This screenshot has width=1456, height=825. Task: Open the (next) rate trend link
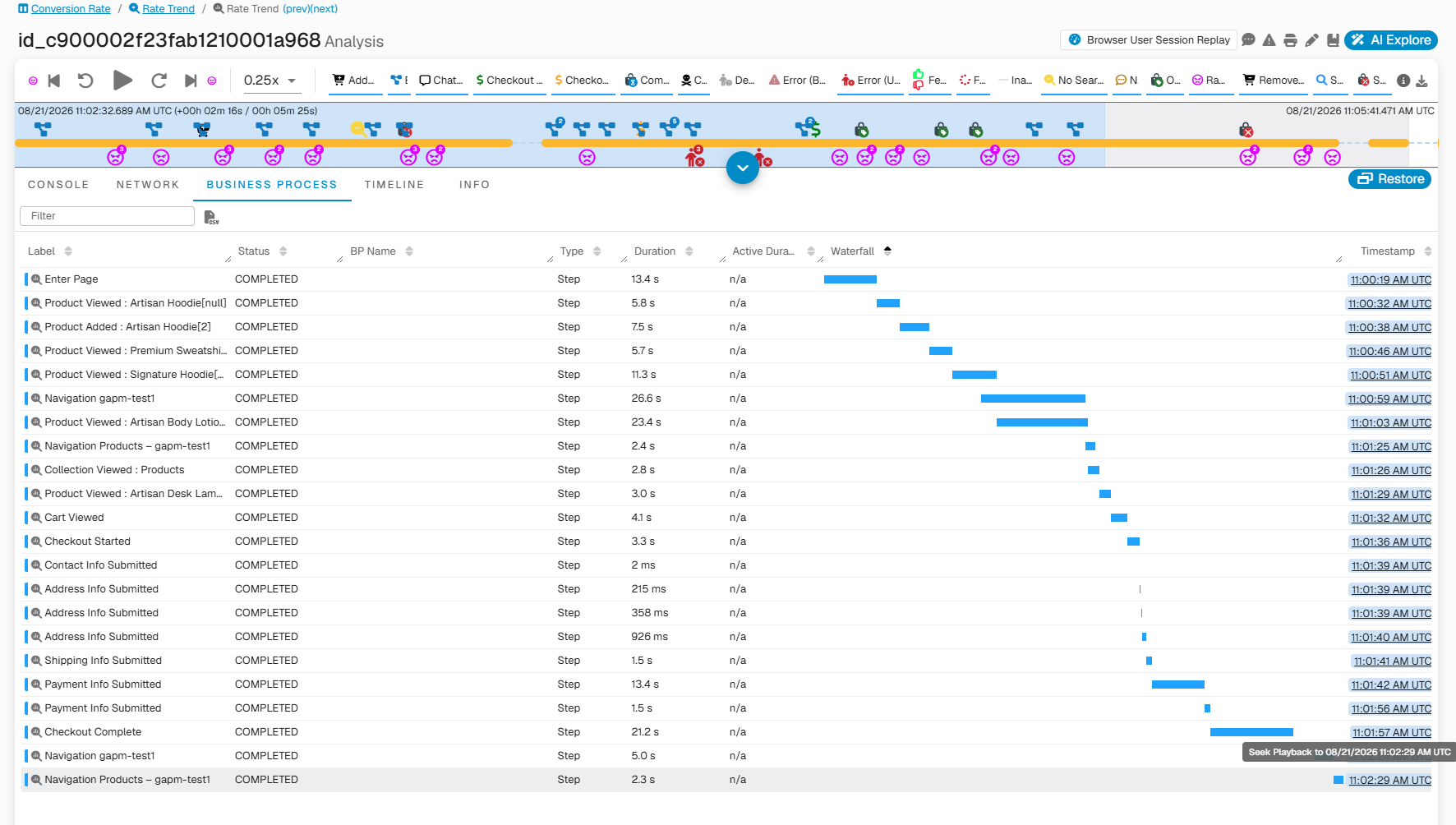point(324,9)
